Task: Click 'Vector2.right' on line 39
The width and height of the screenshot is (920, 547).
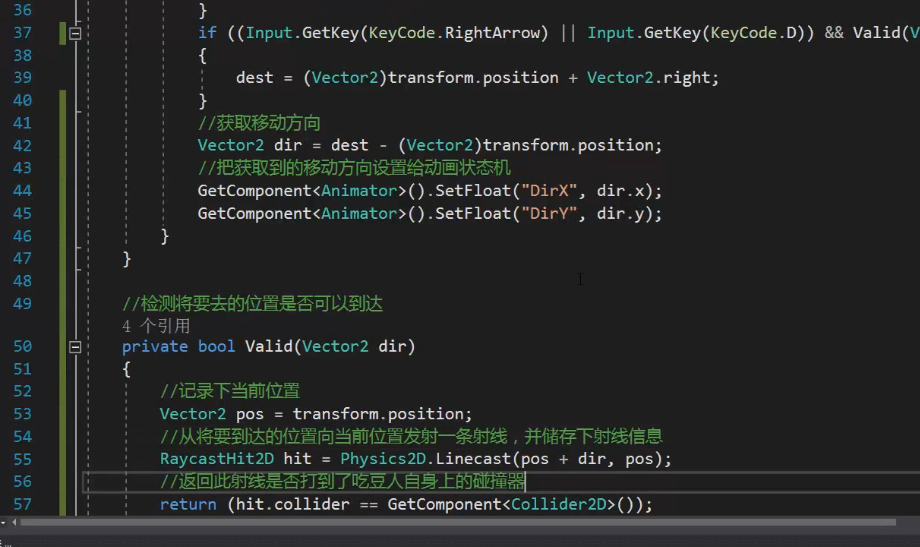Action: coord(648,77)
